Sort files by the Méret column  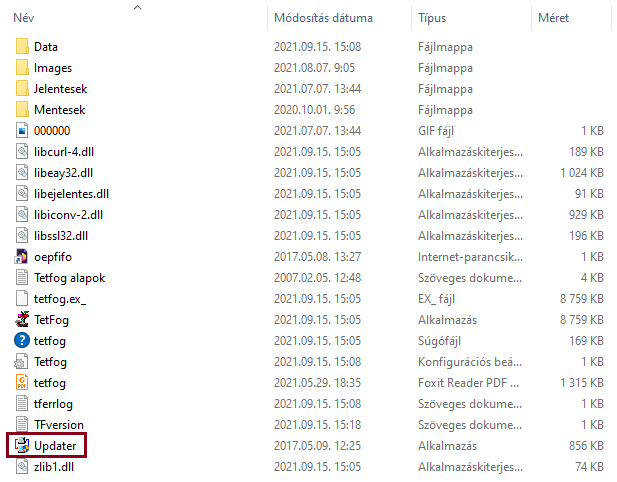[553, 18]
